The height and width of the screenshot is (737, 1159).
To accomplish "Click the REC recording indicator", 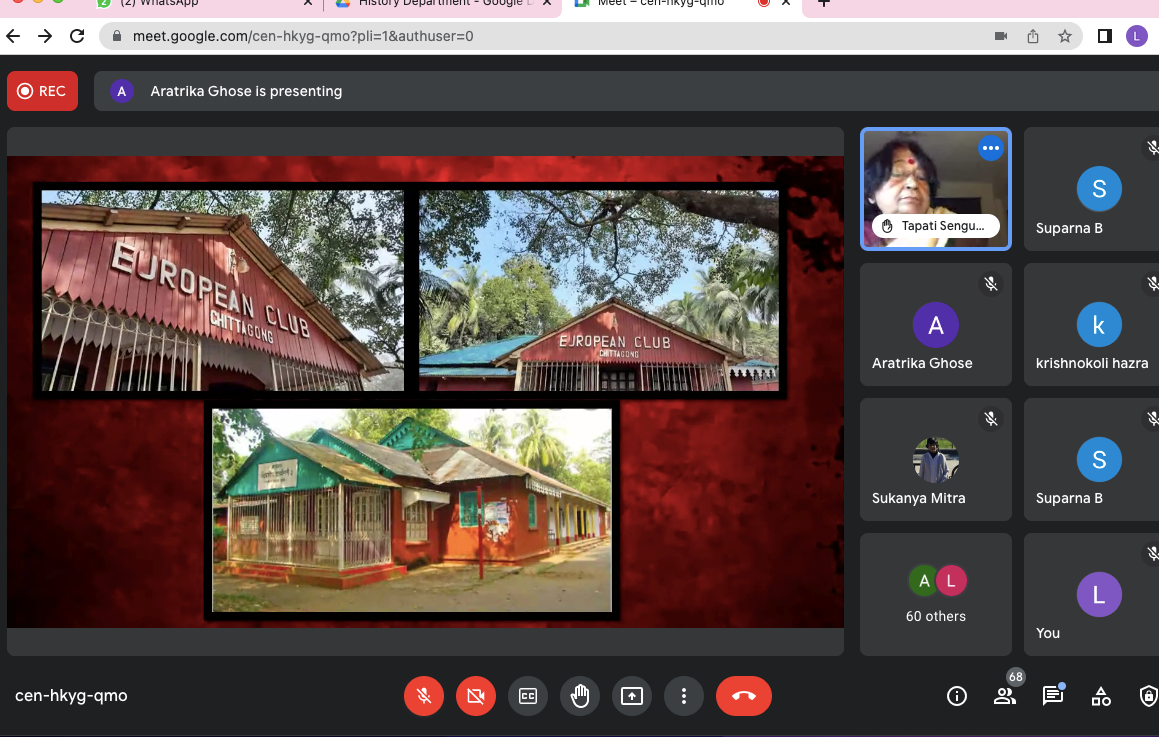I will click(x=41, y=91).
